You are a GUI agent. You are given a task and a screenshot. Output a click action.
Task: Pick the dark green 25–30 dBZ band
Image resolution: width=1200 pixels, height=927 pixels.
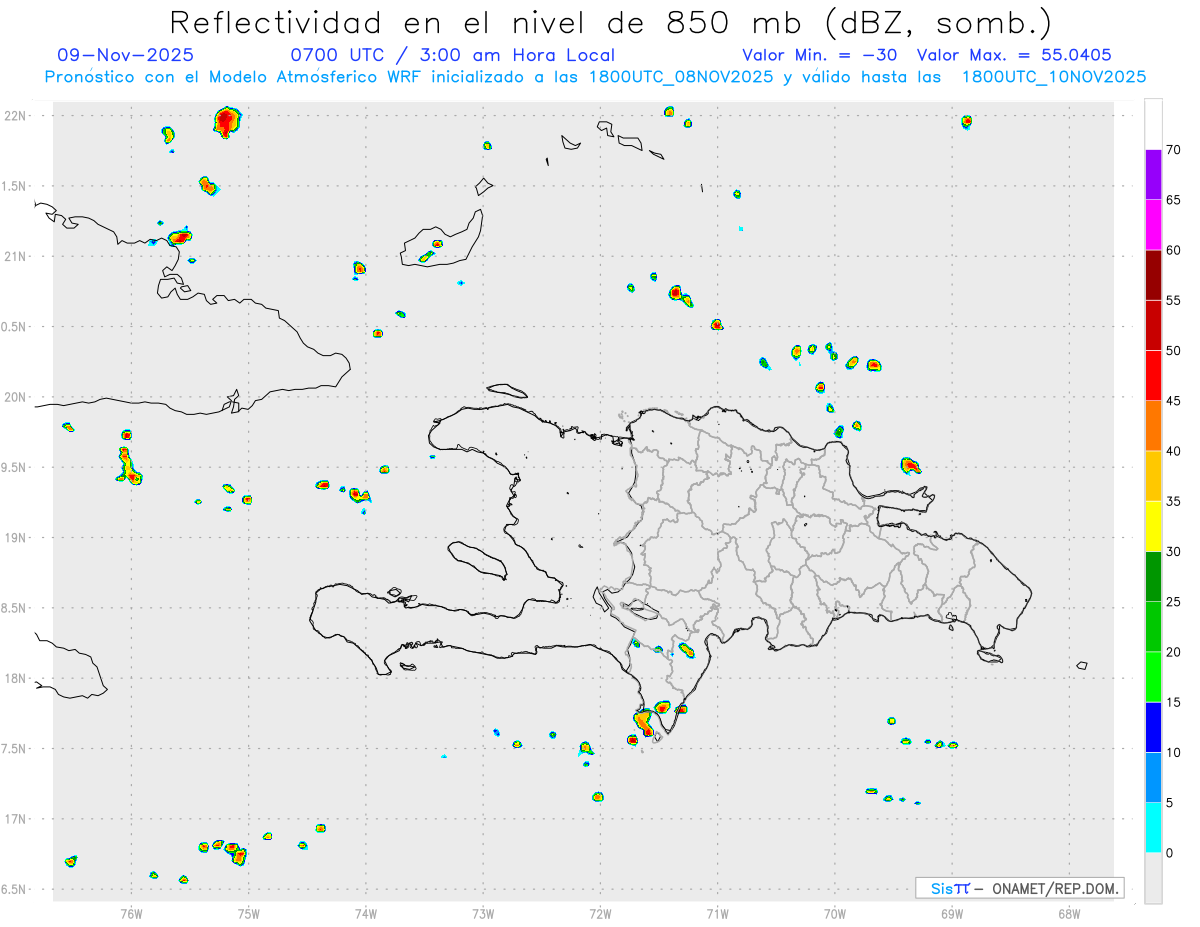coord(1153,576)
